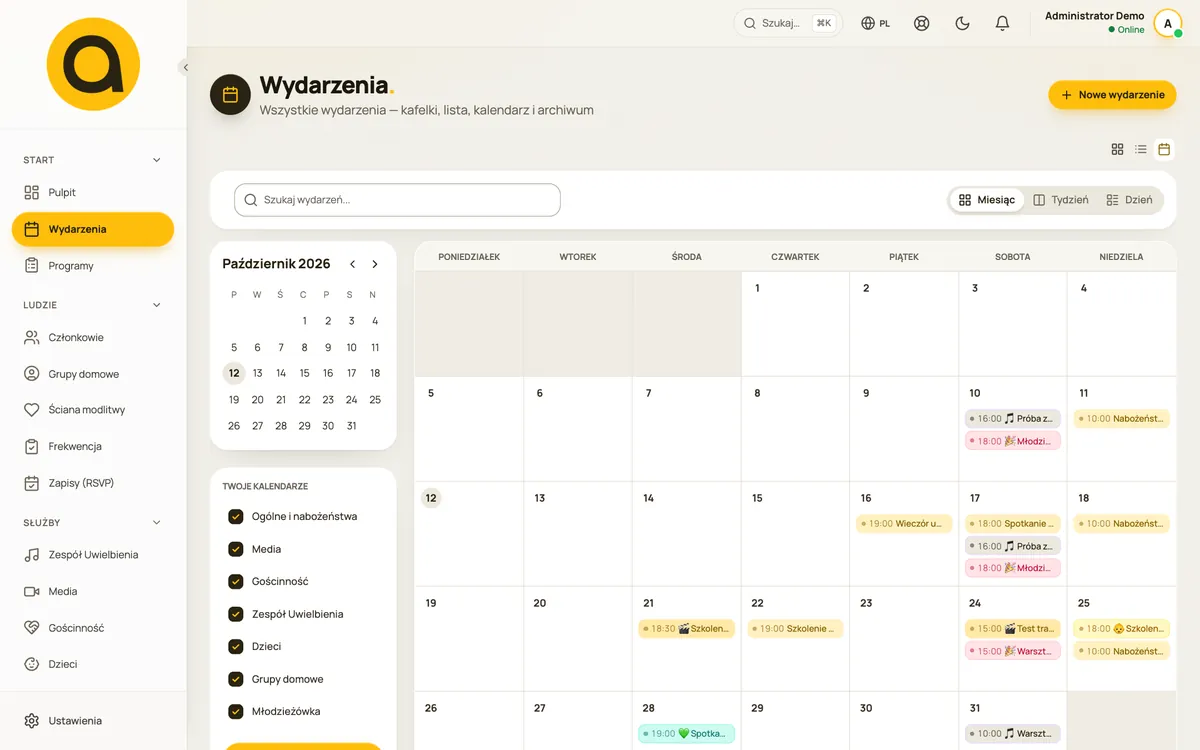Image resolution: width=1200 pixels, height=750 pixels.
Task: Click the Szukaj wydarzeń search field
Action: pyautogui.click(x=397, y=200)
